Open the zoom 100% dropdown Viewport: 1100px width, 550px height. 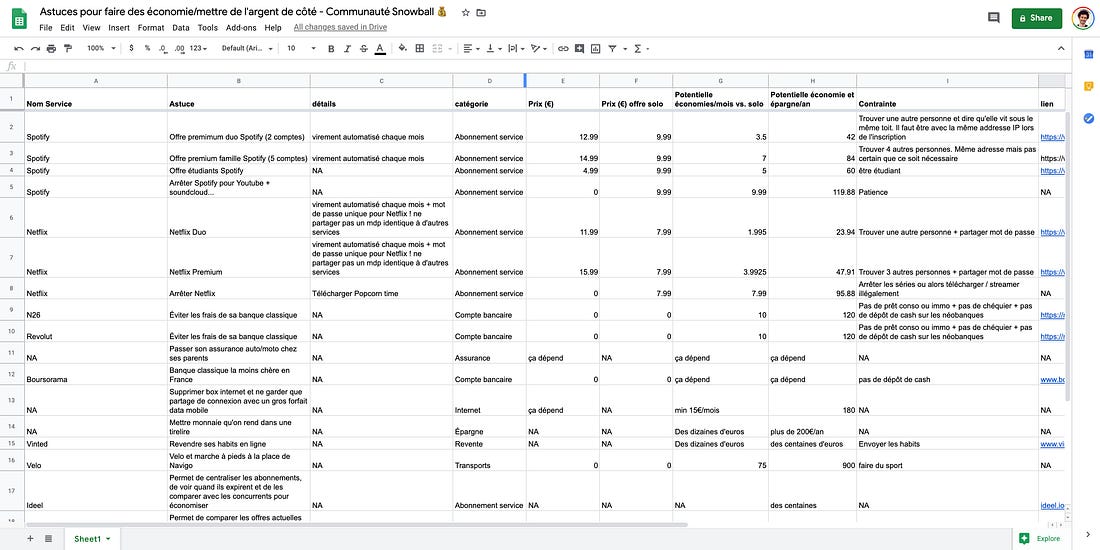(100, 48)
